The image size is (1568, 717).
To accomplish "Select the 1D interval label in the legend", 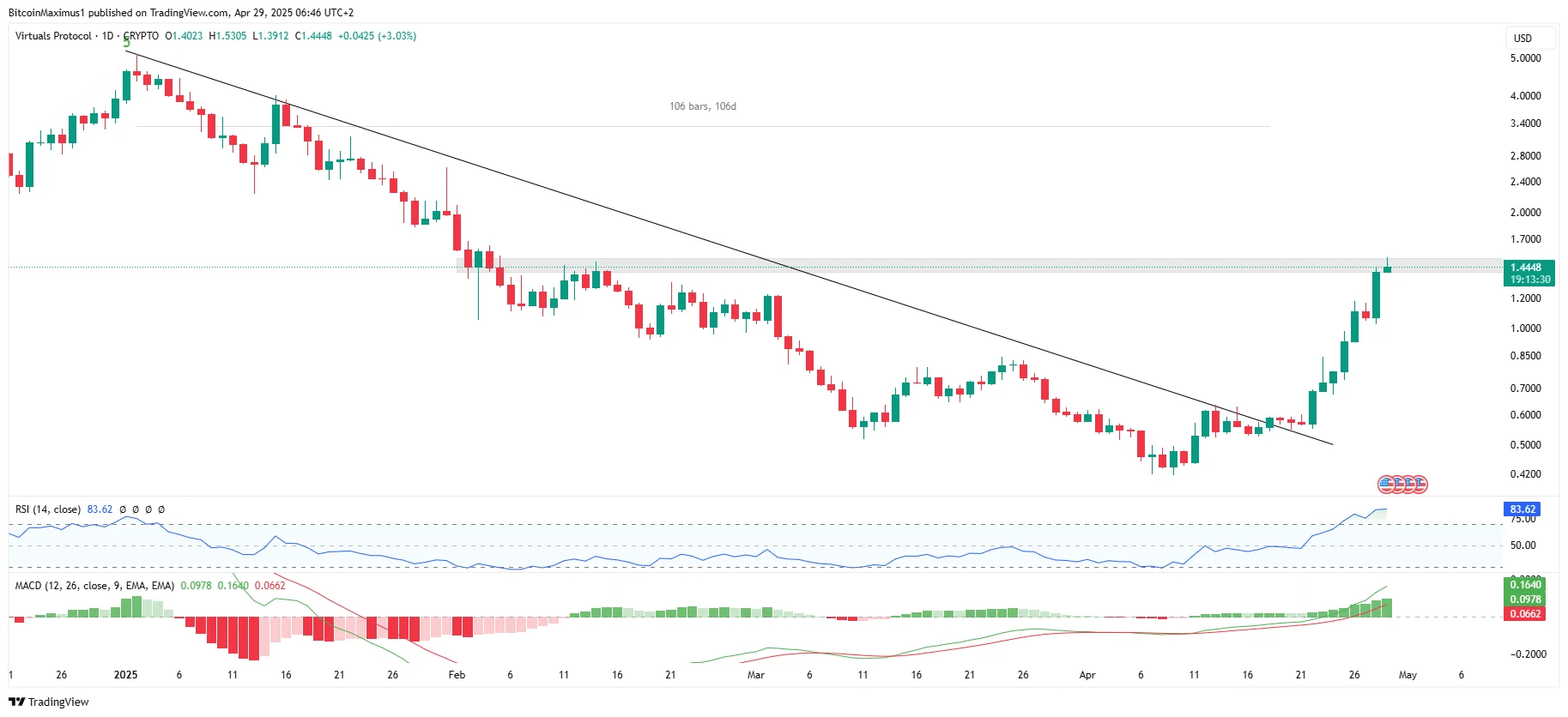I will point(107,36).
